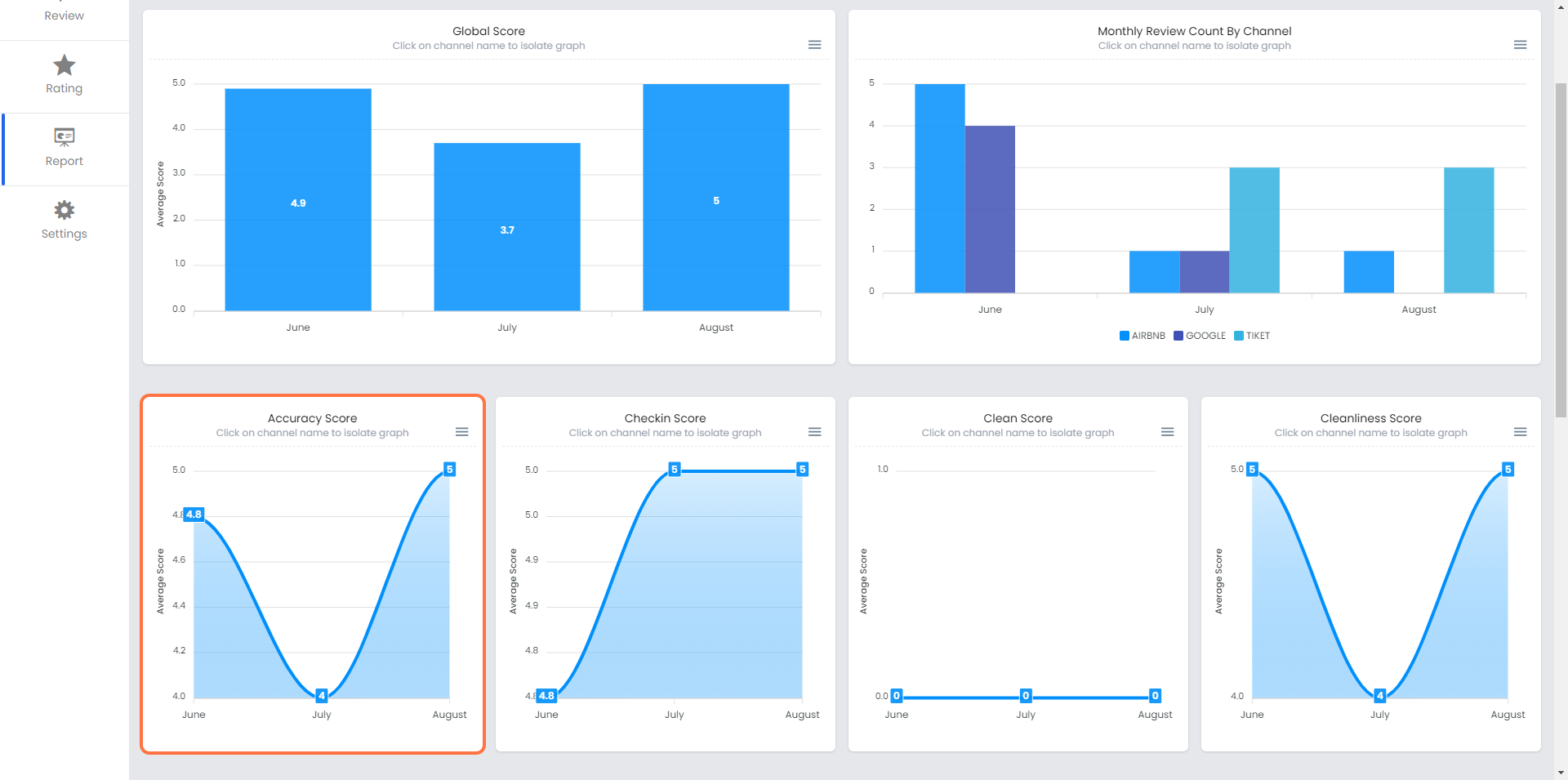Click the August AIRBNB review count bar
This screenshot has width=1568, height=780.
(x=1369, y=272)
